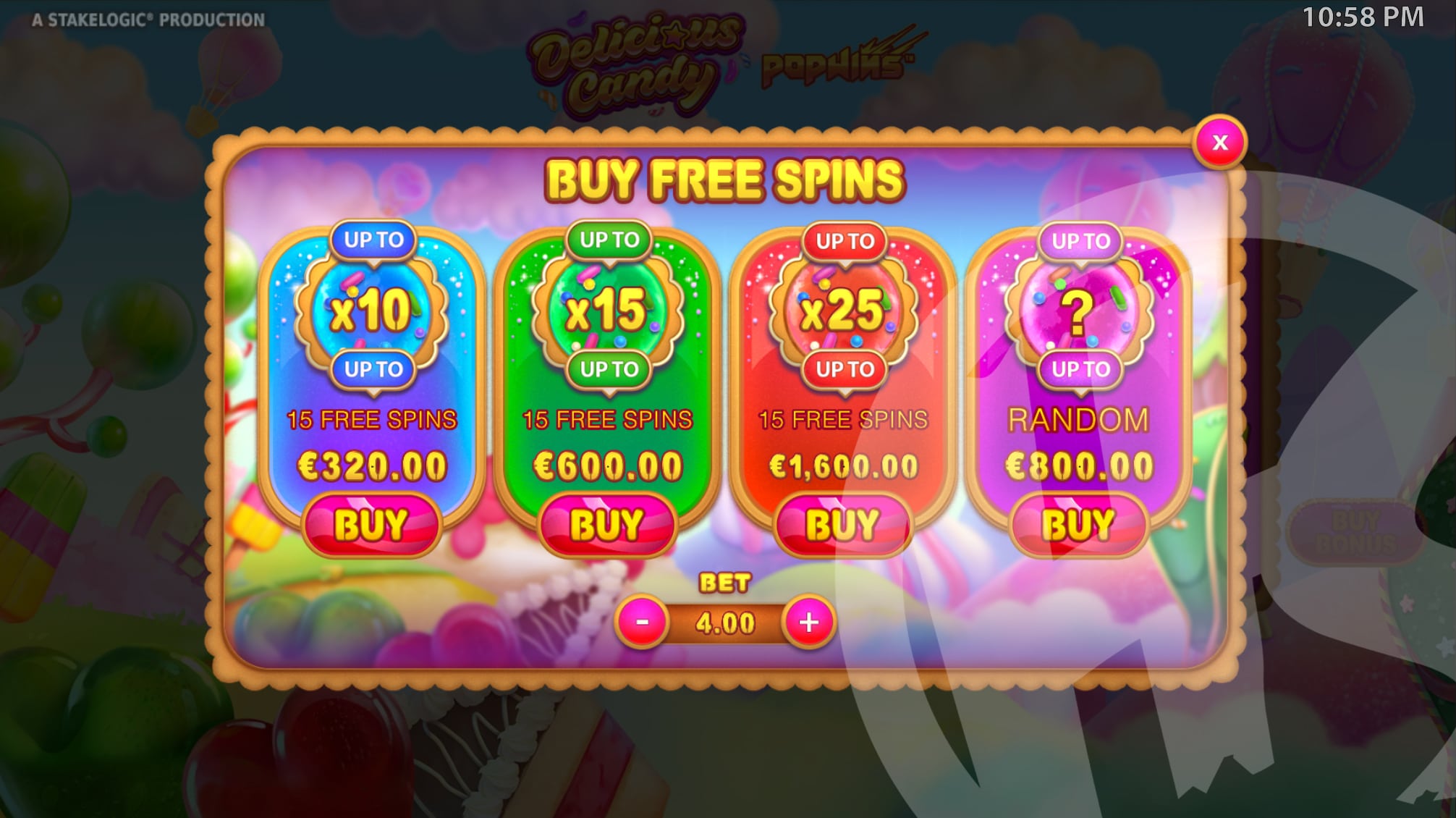Decrease the bet with minus button
This screenshot has width=1456, height=818.
642,622
